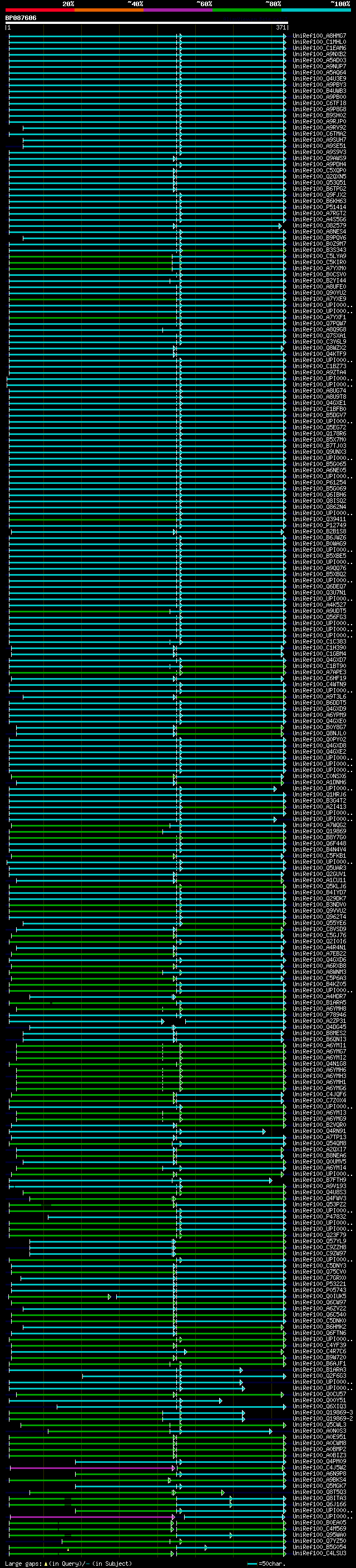The image size is (356, 1568).
Task: Select the UniRef100_A9SUH7 label
Action: (x=319, y=140)
